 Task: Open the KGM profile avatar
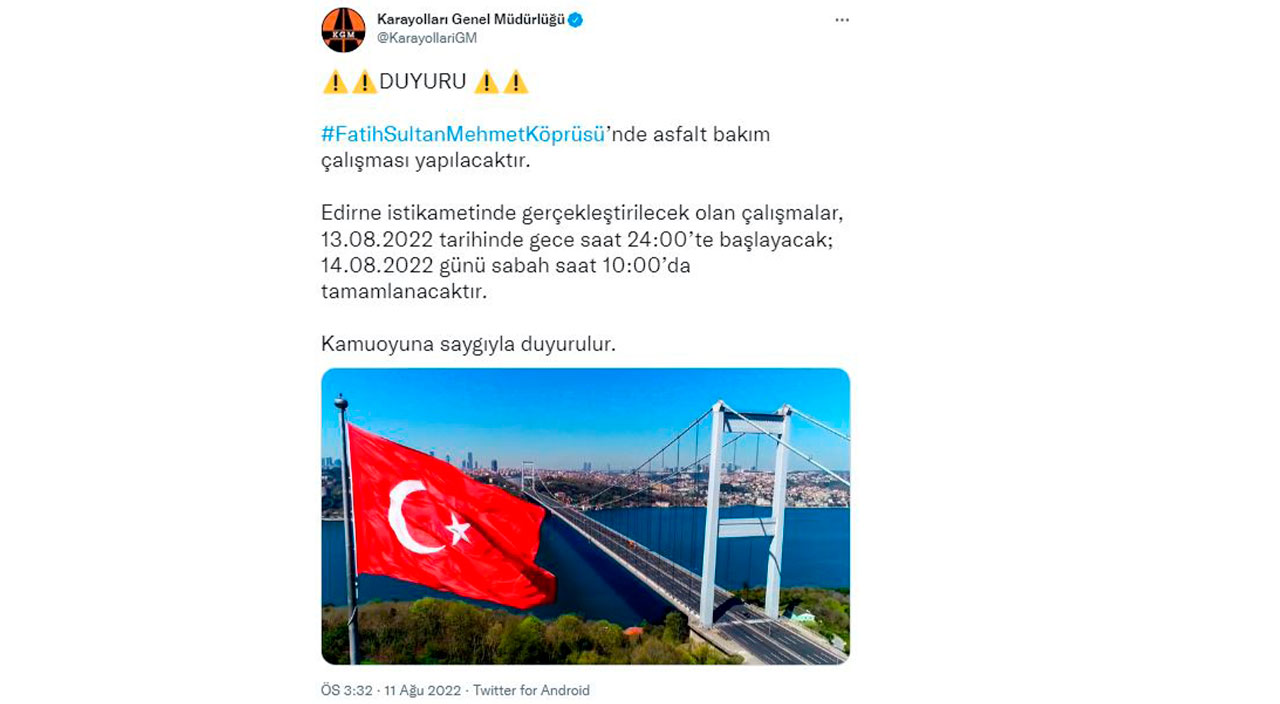343,29
